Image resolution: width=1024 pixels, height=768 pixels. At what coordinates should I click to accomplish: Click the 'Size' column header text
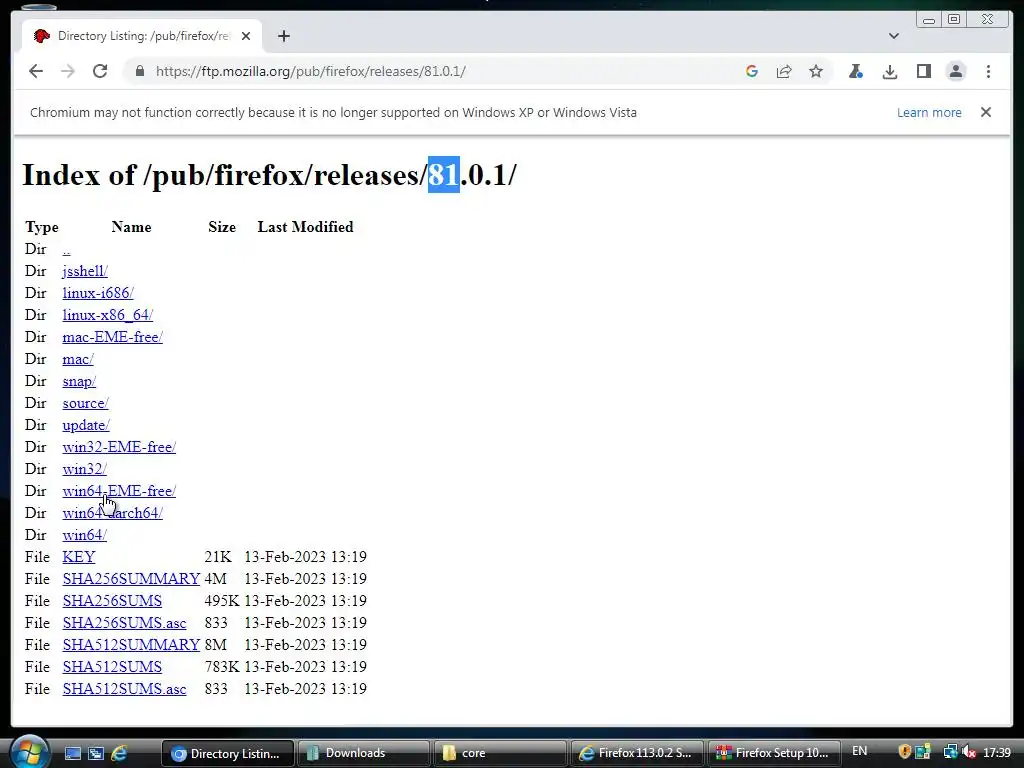(x=222, y=227)
